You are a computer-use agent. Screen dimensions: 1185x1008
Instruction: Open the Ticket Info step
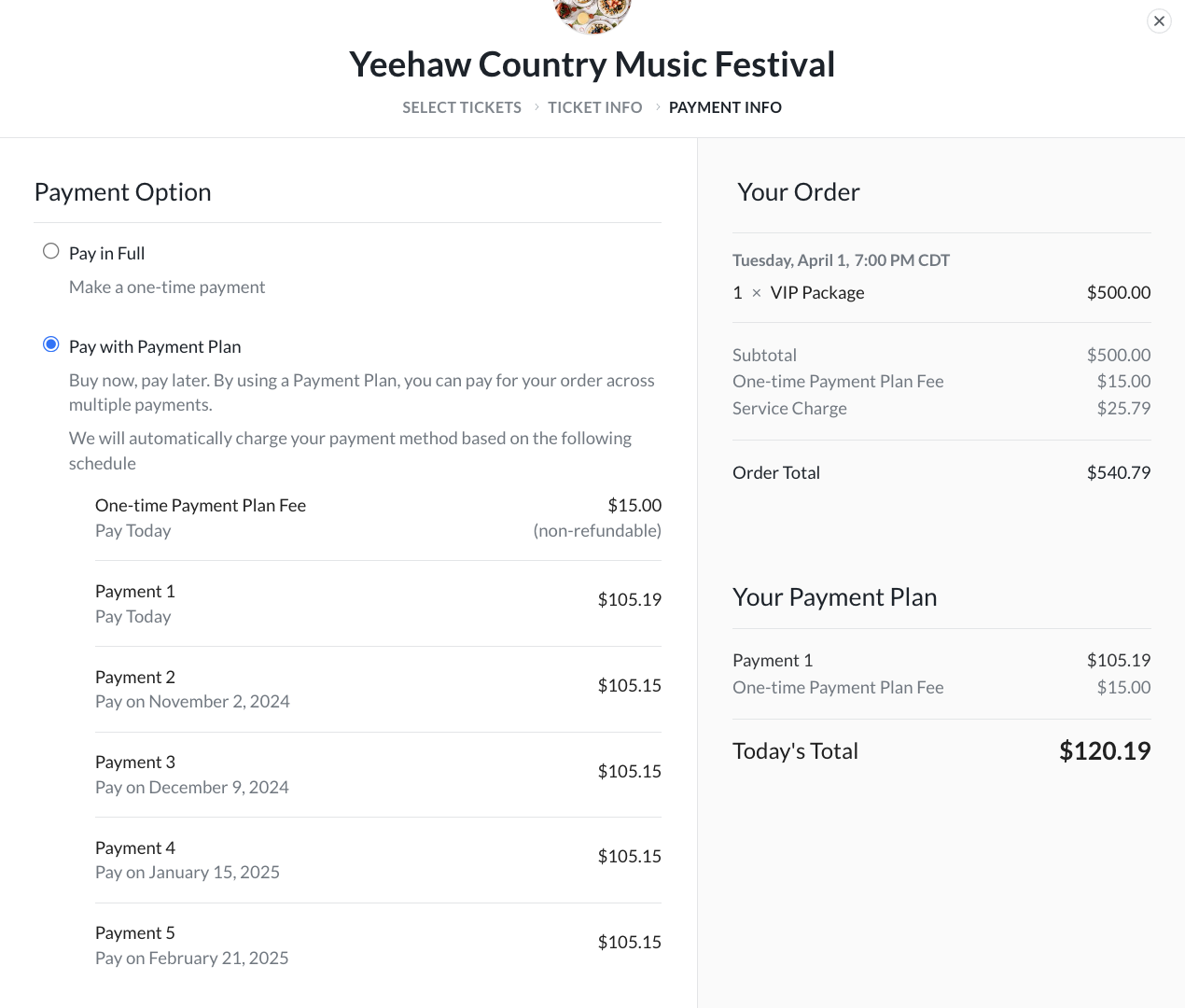[x=595, y=107]
